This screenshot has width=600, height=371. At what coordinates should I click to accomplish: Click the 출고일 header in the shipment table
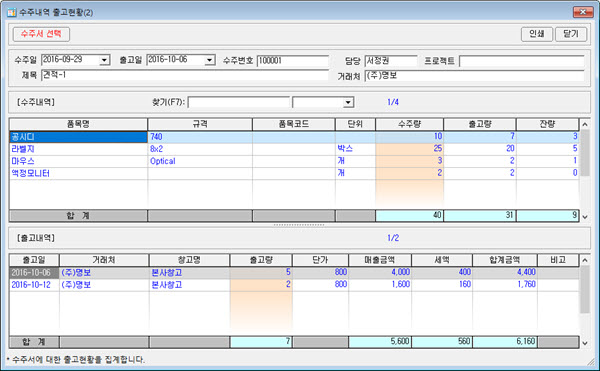click(34, 260)
